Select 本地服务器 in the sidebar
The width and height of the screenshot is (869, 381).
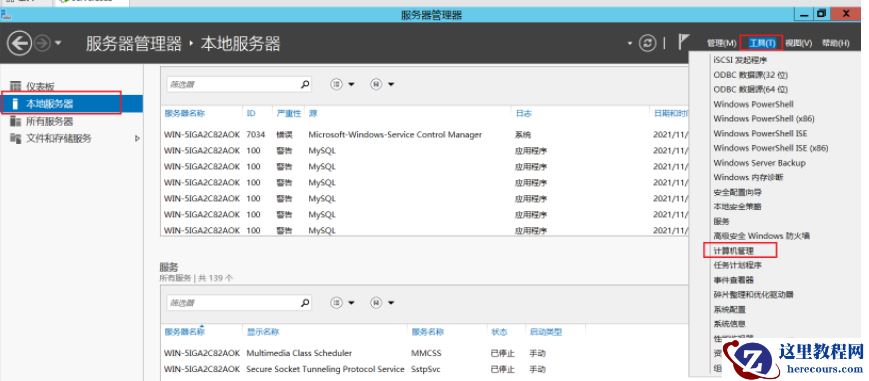point(71,104)
